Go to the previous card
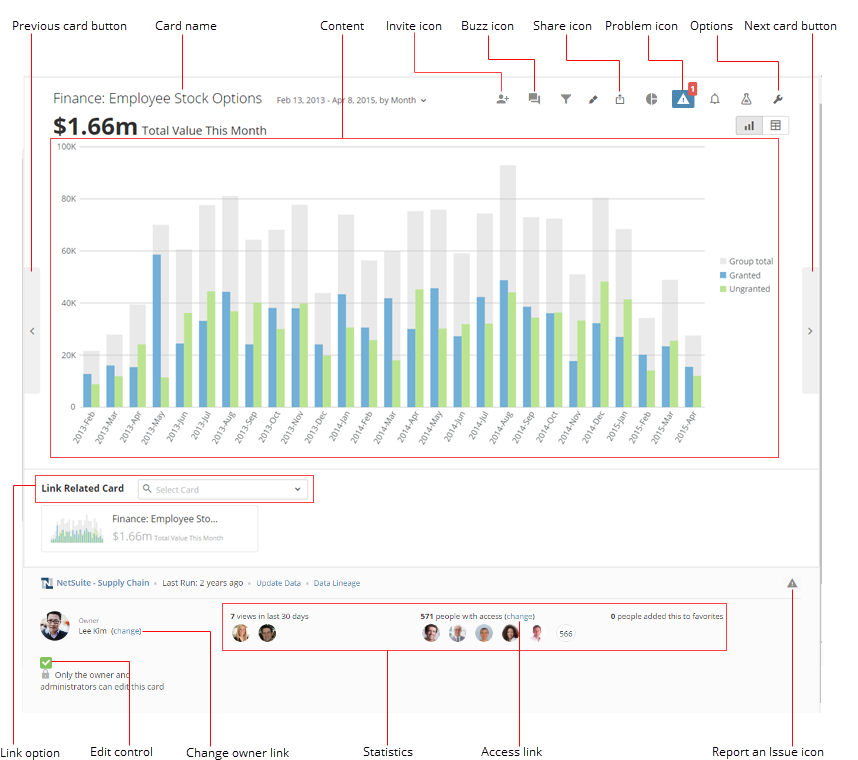Image resolution: width=858 pixels, height=760 pixels. [32, 331]
